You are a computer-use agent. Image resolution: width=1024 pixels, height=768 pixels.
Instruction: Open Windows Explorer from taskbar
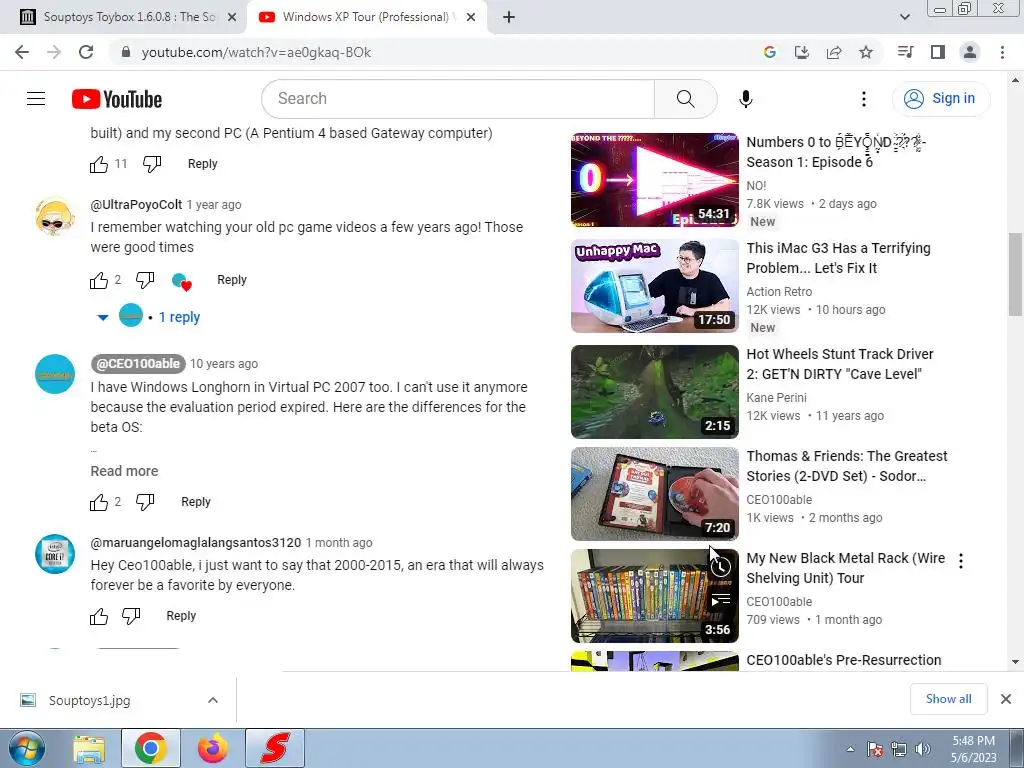pyautogui.click(x=89, y=748)
